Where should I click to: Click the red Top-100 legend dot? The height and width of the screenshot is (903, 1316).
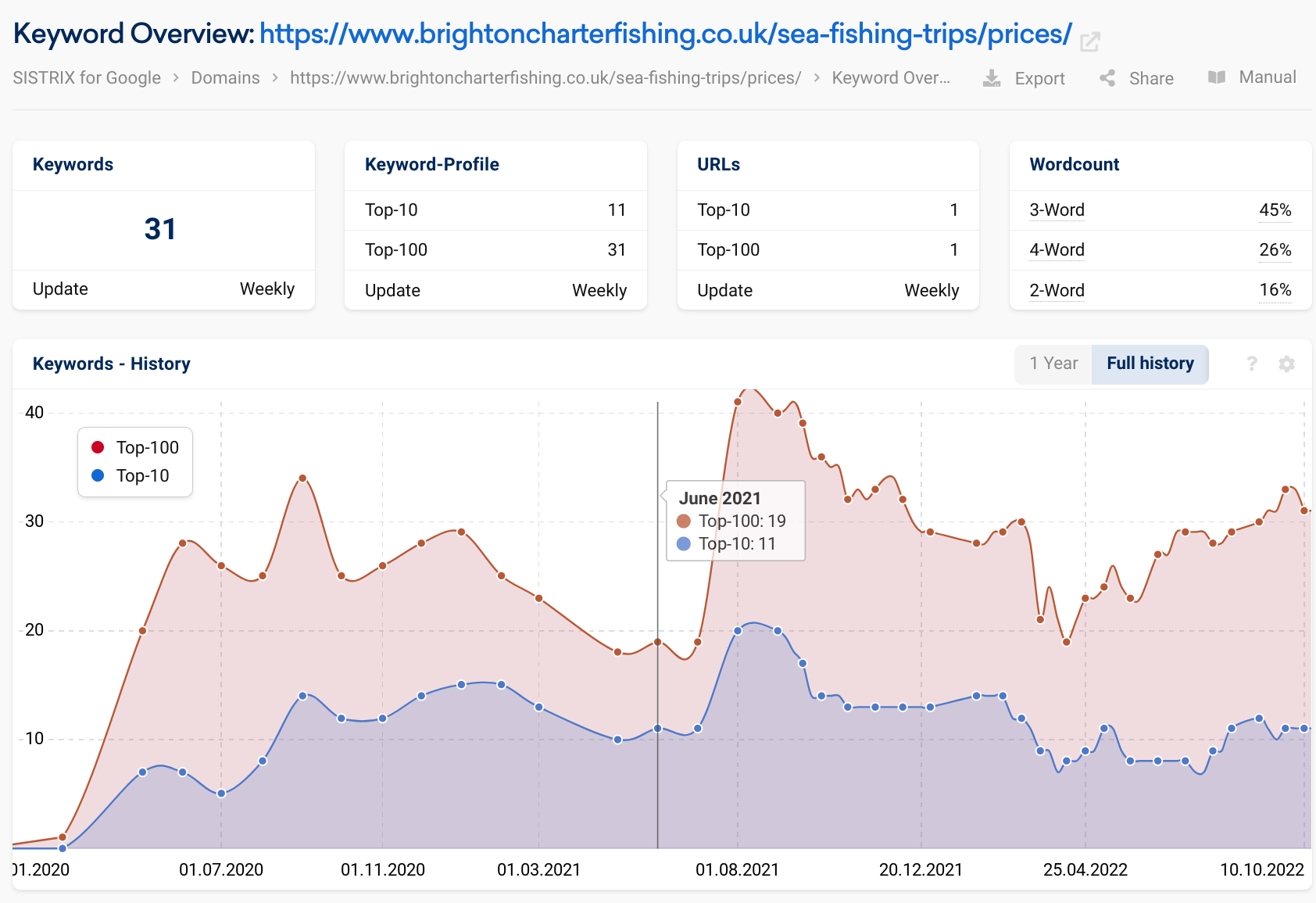pos(97,447)
